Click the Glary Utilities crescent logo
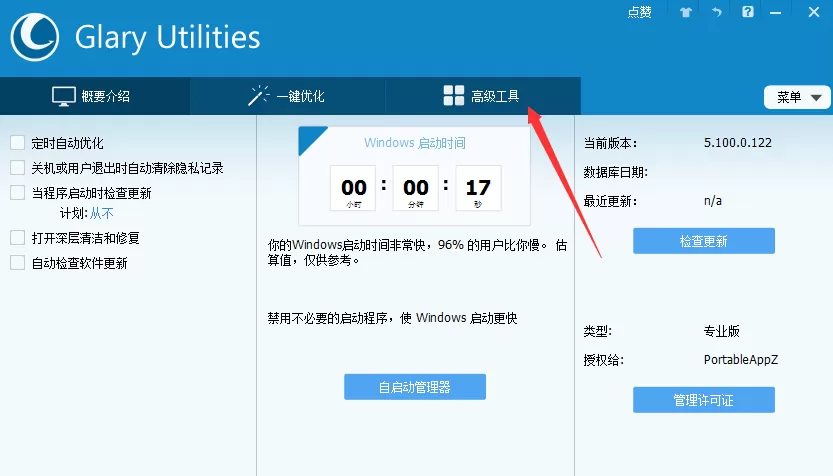 tap(35, 37)
